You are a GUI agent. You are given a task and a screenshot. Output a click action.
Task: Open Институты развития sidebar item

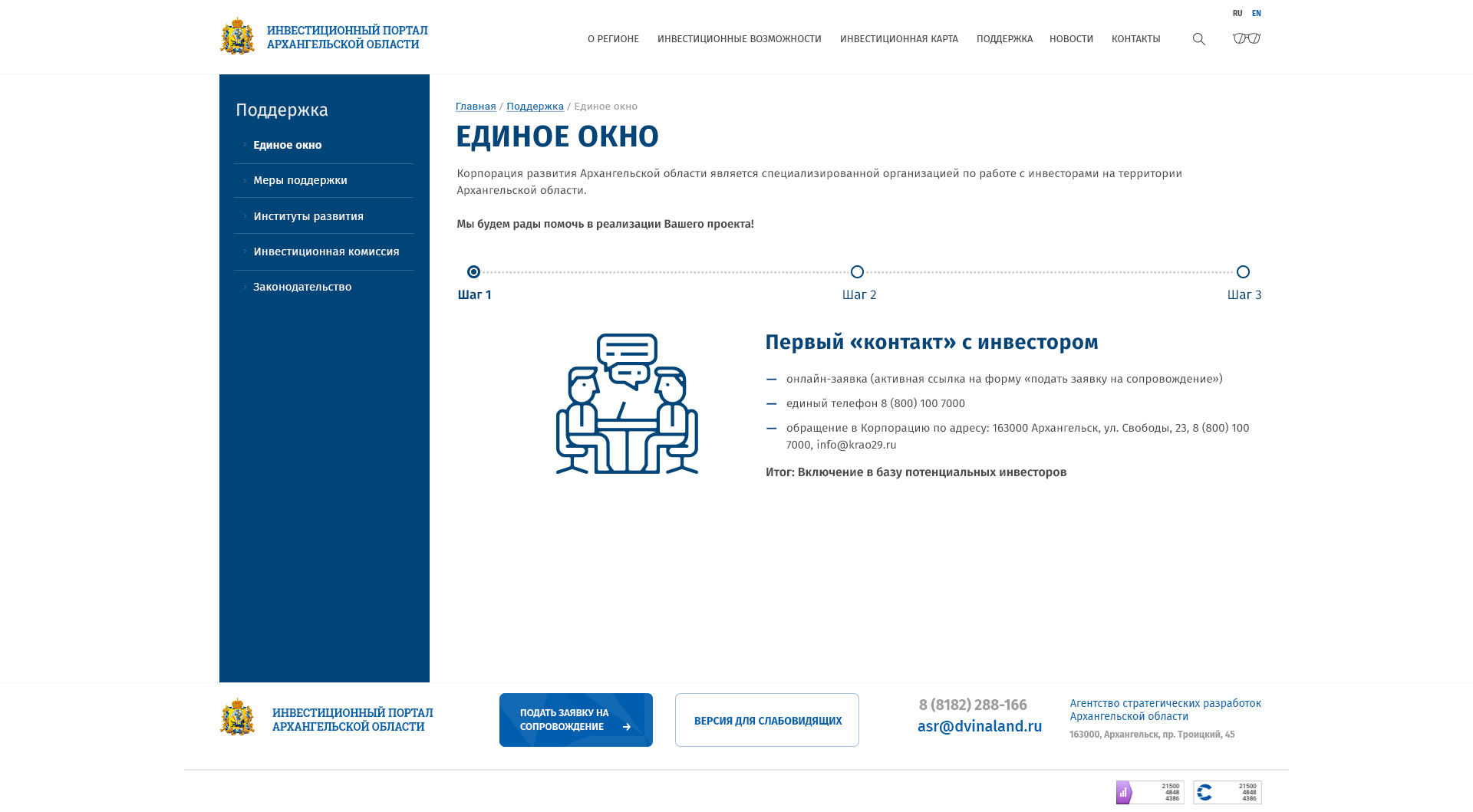pyautogui.click(x=308, y=216)
